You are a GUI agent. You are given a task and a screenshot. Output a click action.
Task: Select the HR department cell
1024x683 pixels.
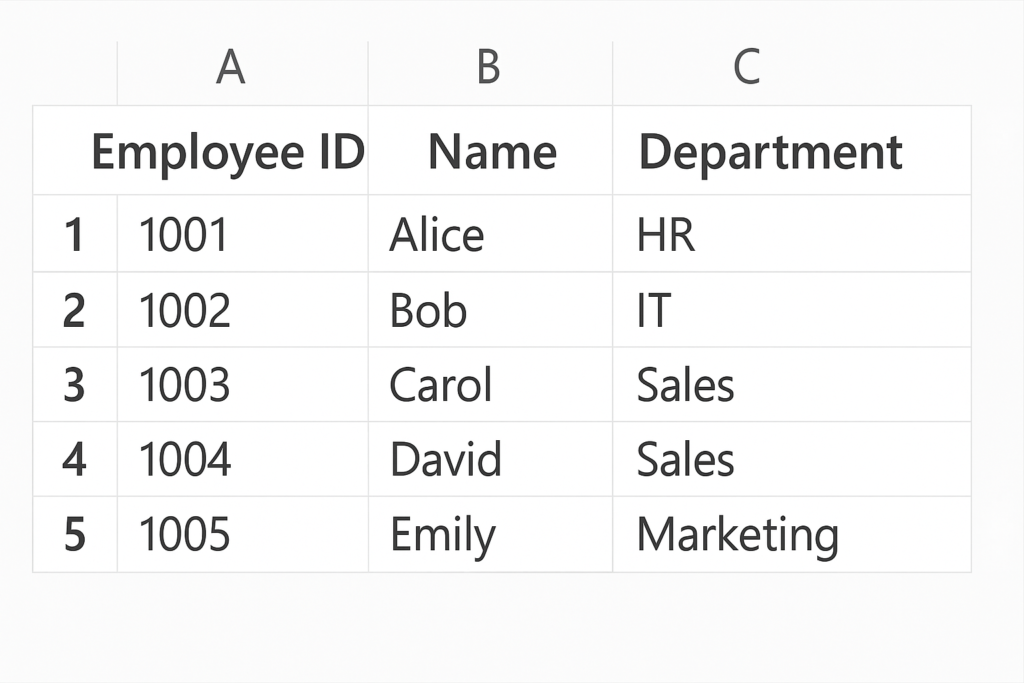[x=666, y=235]
